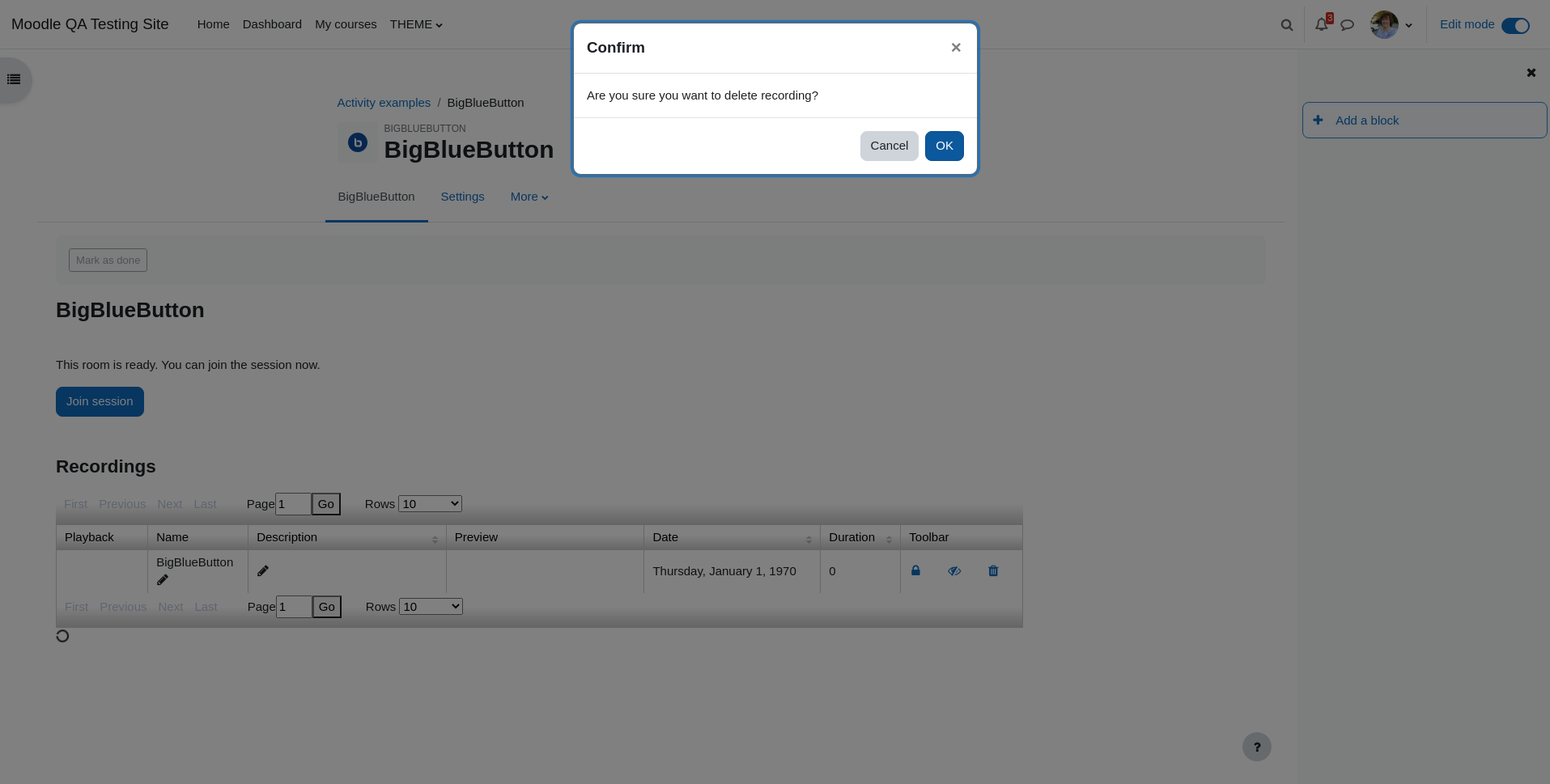Open Home in top navigation

[x=213, y=24]
